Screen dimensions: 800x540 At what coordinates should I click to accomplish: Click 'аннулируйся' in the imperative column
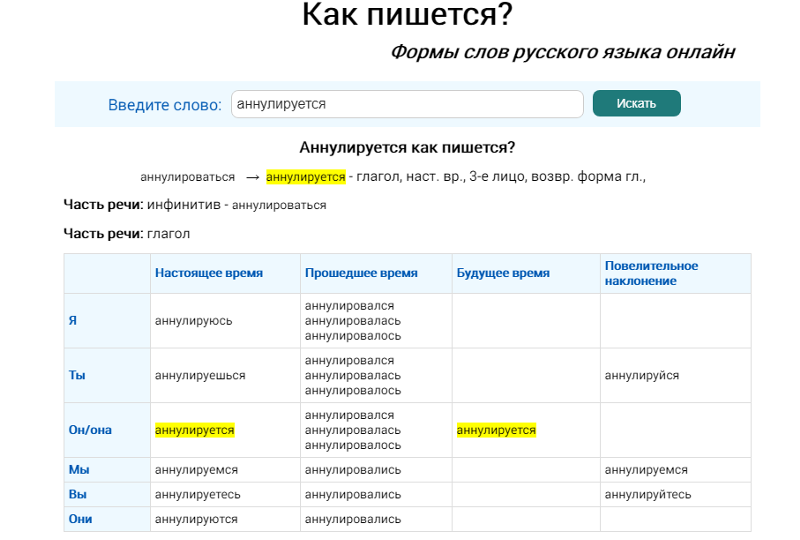point(641,375)
